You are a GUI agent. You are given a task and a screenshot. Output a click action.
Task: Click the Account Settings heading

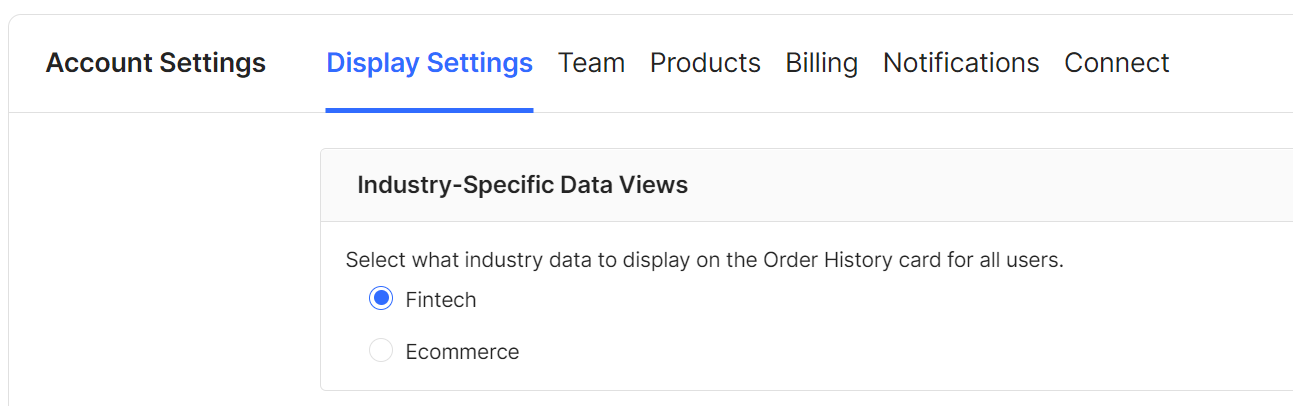click(156, 63)
